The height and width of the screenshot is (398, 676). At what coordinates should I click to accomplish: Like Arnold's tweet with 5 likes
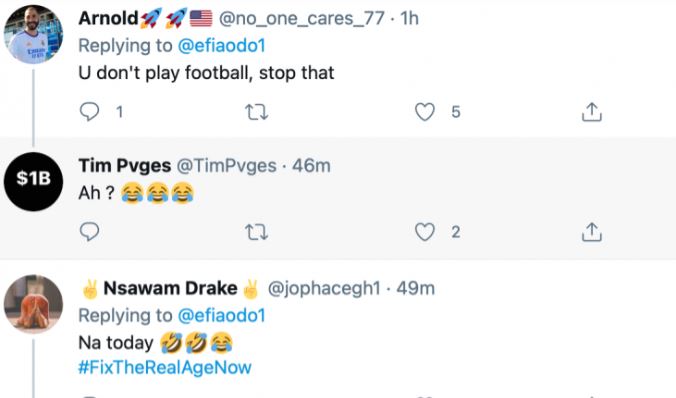[x=425, y=112]
